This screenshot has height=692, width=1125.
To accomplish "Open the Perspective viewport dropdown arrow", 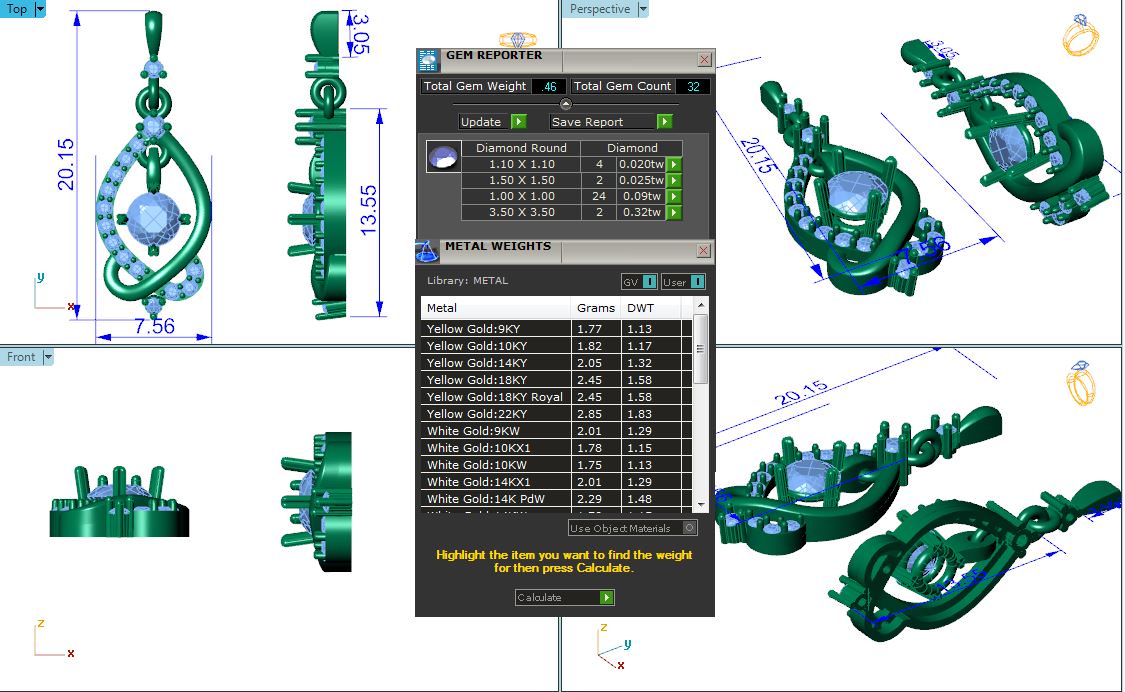I will point(643,9).
